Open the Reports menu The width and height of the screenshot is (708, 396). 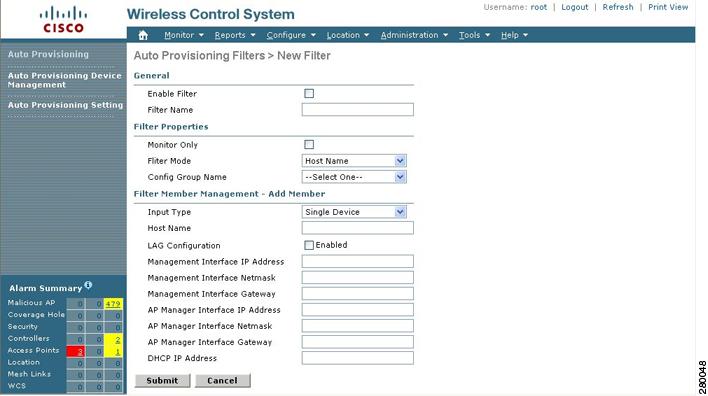point(235,35)
